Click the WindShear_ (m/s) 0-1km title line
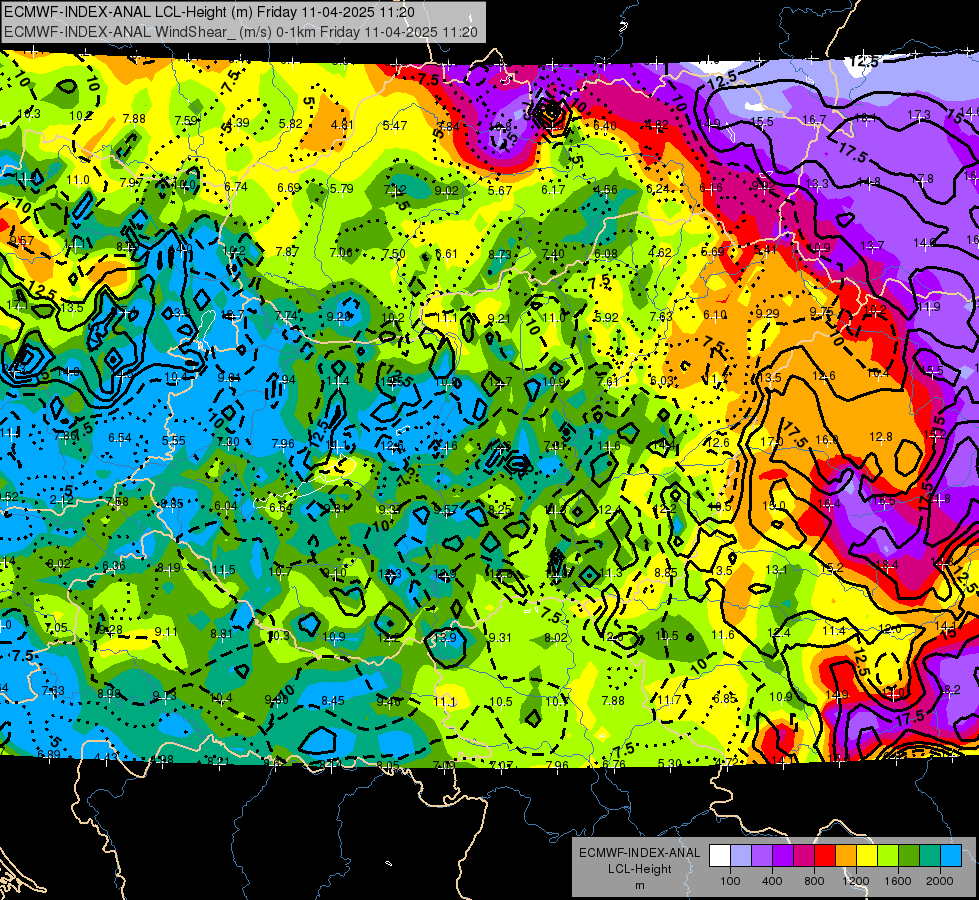This screenshot has width=979, height=900. tap(240, 32)
